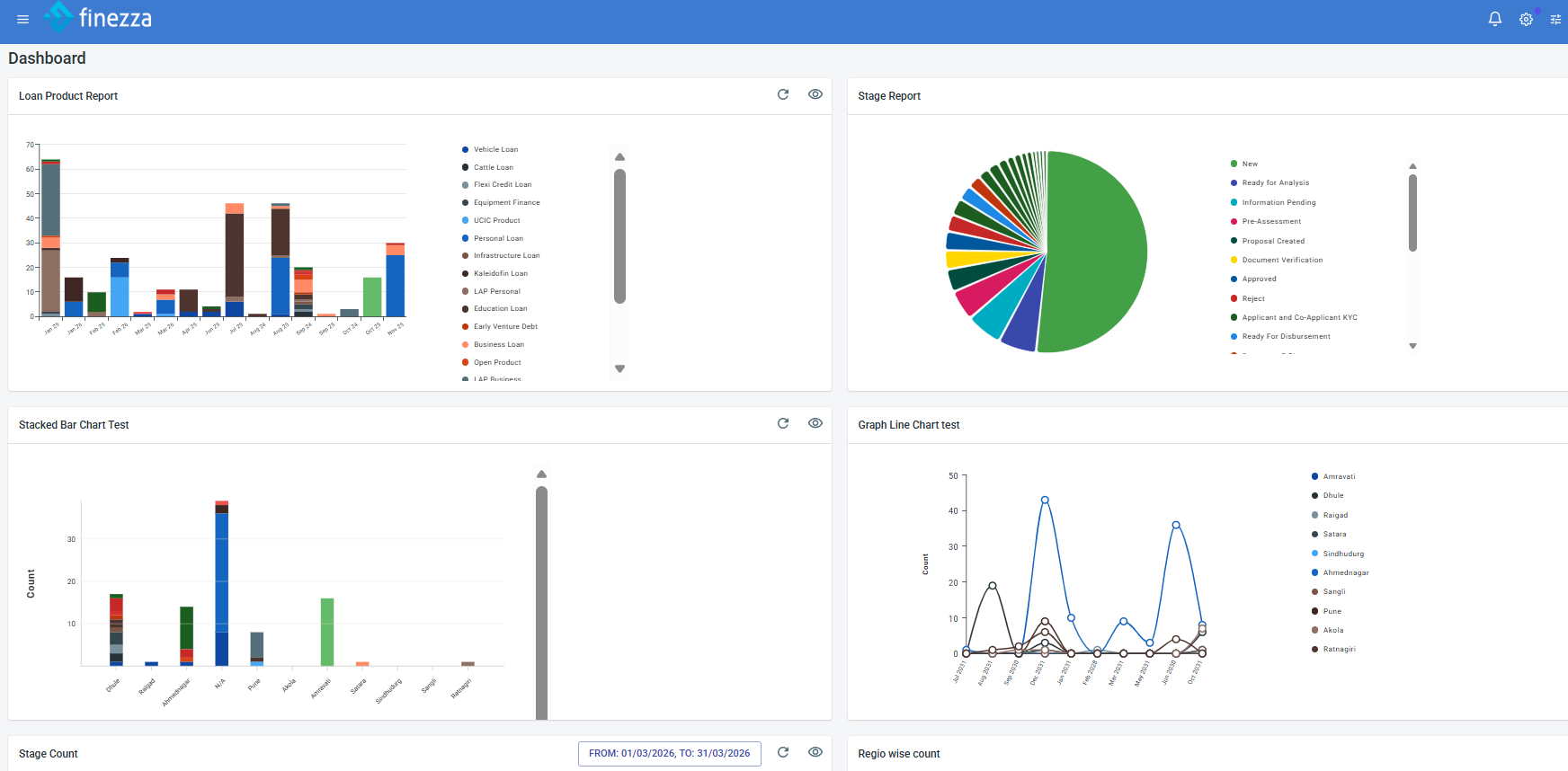
Task: Click the "Dashboard" page heading
Action: 47,58
